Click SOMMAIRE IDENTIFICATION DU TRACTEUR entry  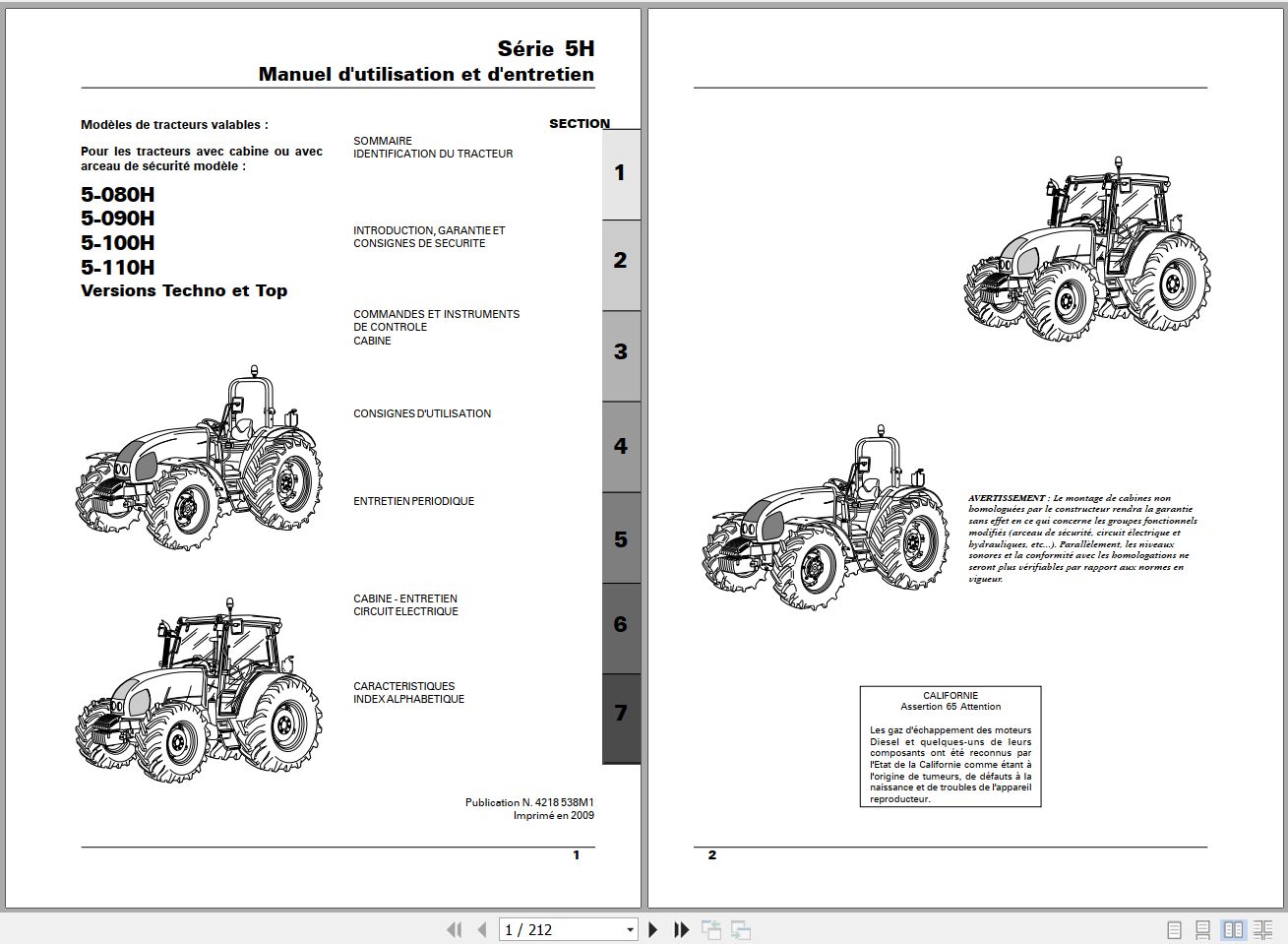point(433,148)
